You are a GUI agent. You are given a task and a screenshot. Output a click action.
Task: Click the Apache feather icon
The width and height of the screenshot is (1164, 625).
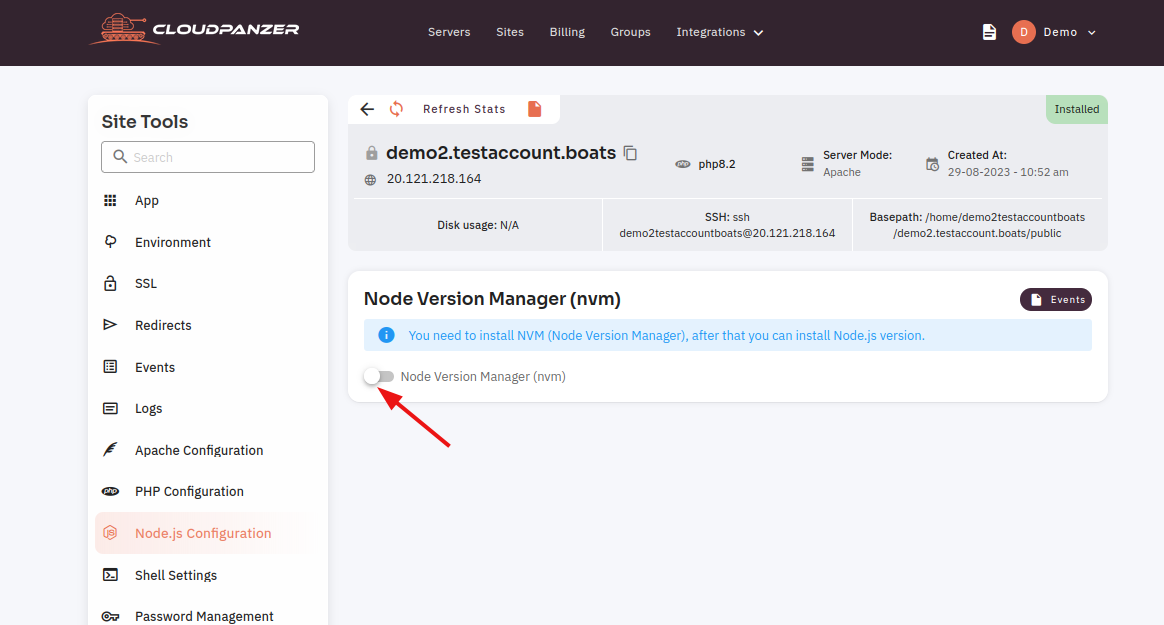[110, 450]
